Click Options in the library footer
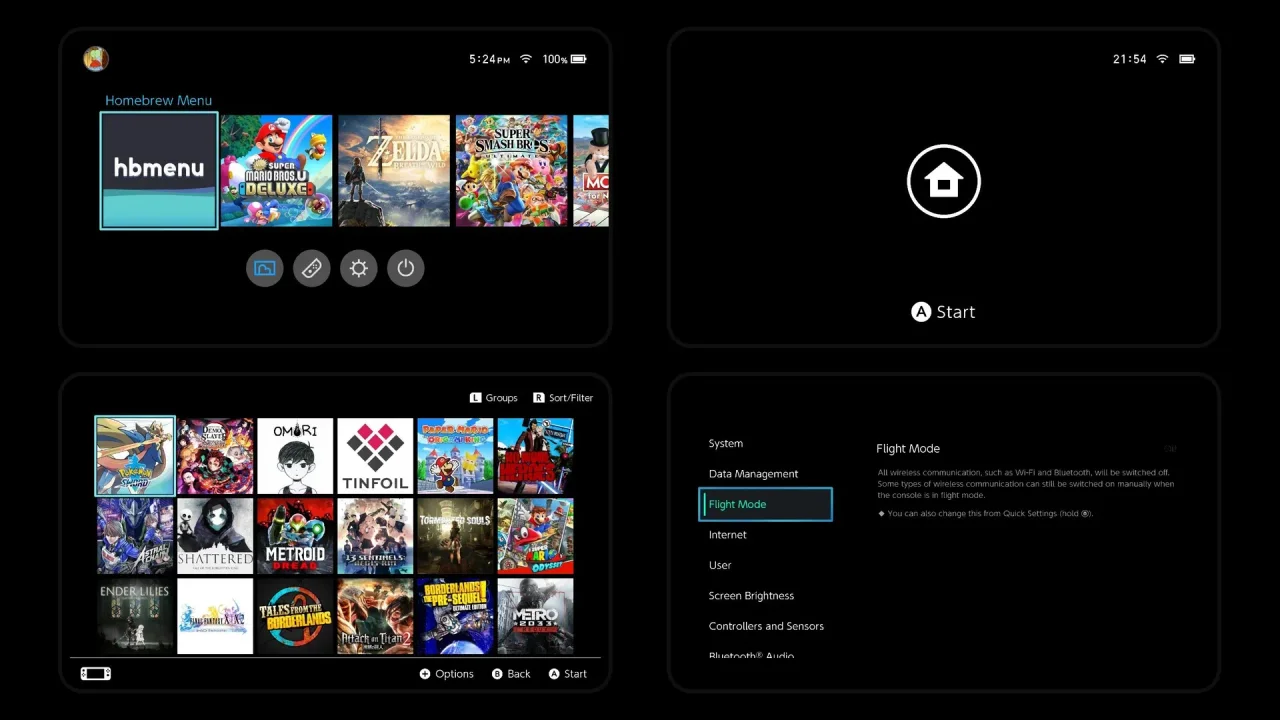Viewport: 1280px width, 720px height. [x=447, y=674]
